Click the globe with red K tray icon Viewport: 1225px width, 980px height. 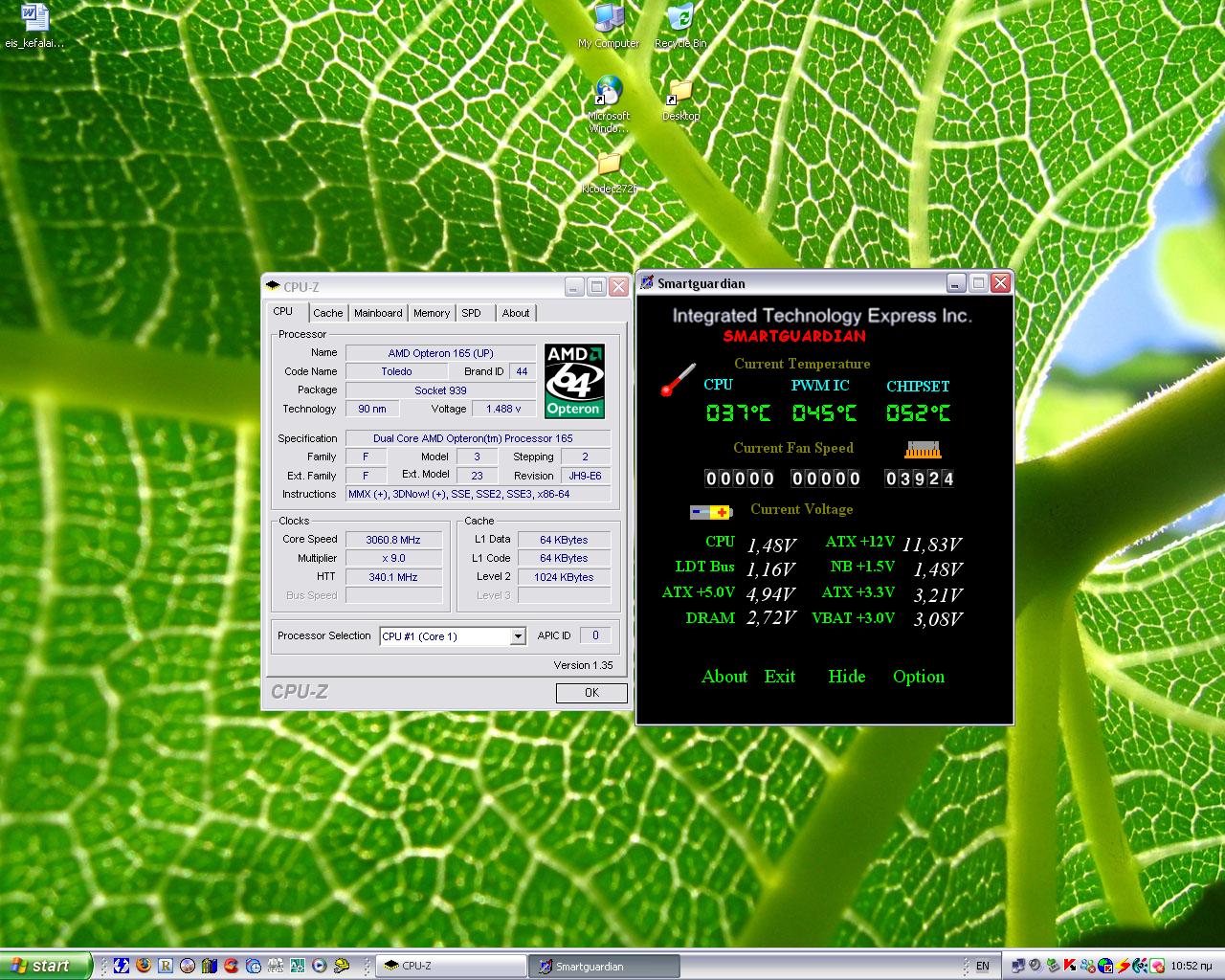(1105, 966)
